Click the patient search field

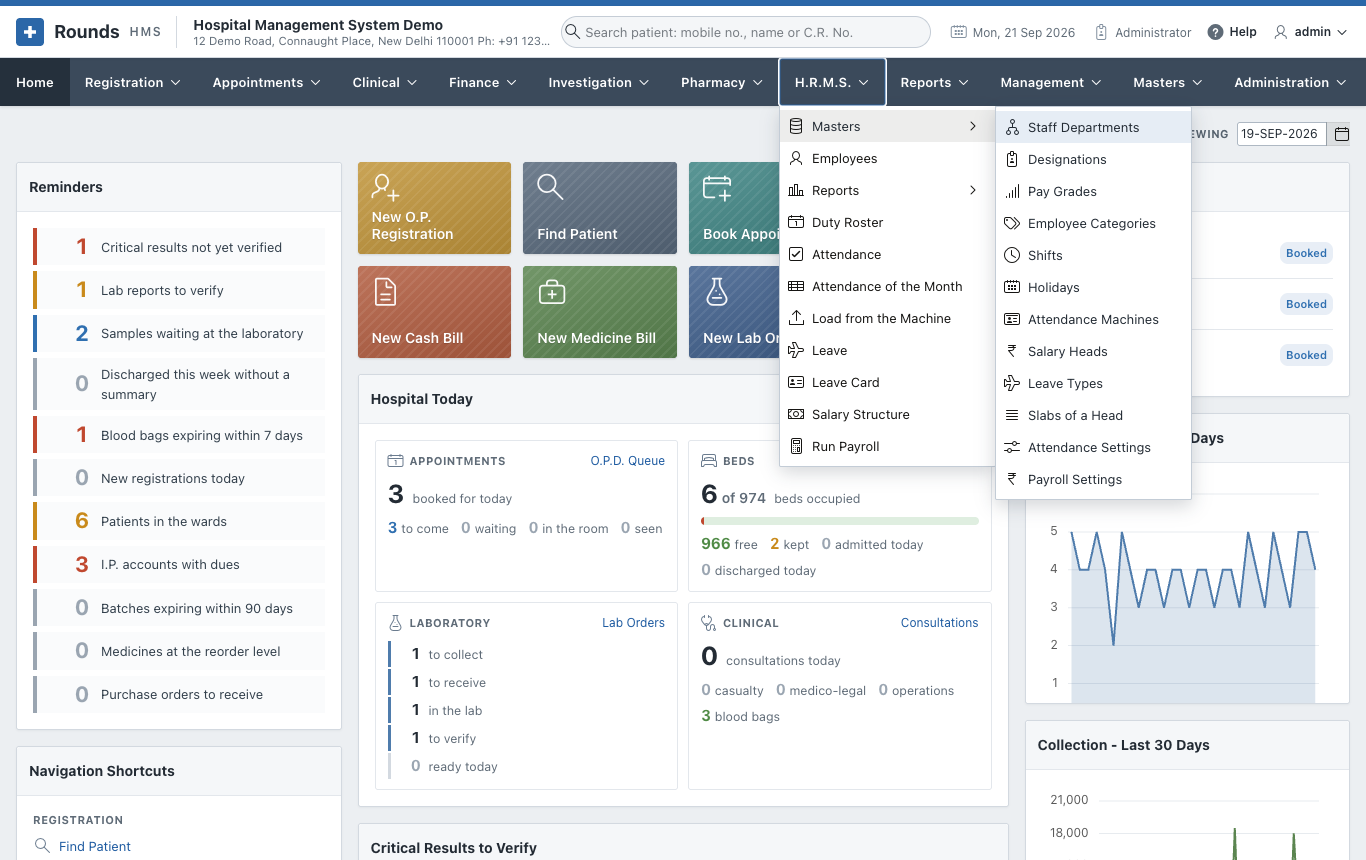tap(746, 32)
